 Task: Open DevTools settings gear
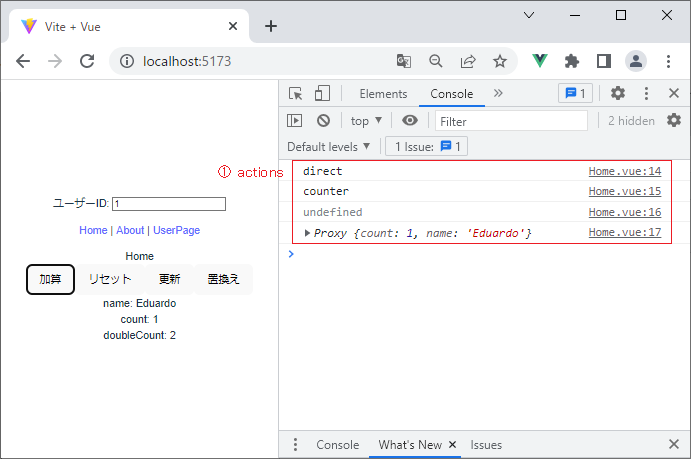click(x=618, y=93)
